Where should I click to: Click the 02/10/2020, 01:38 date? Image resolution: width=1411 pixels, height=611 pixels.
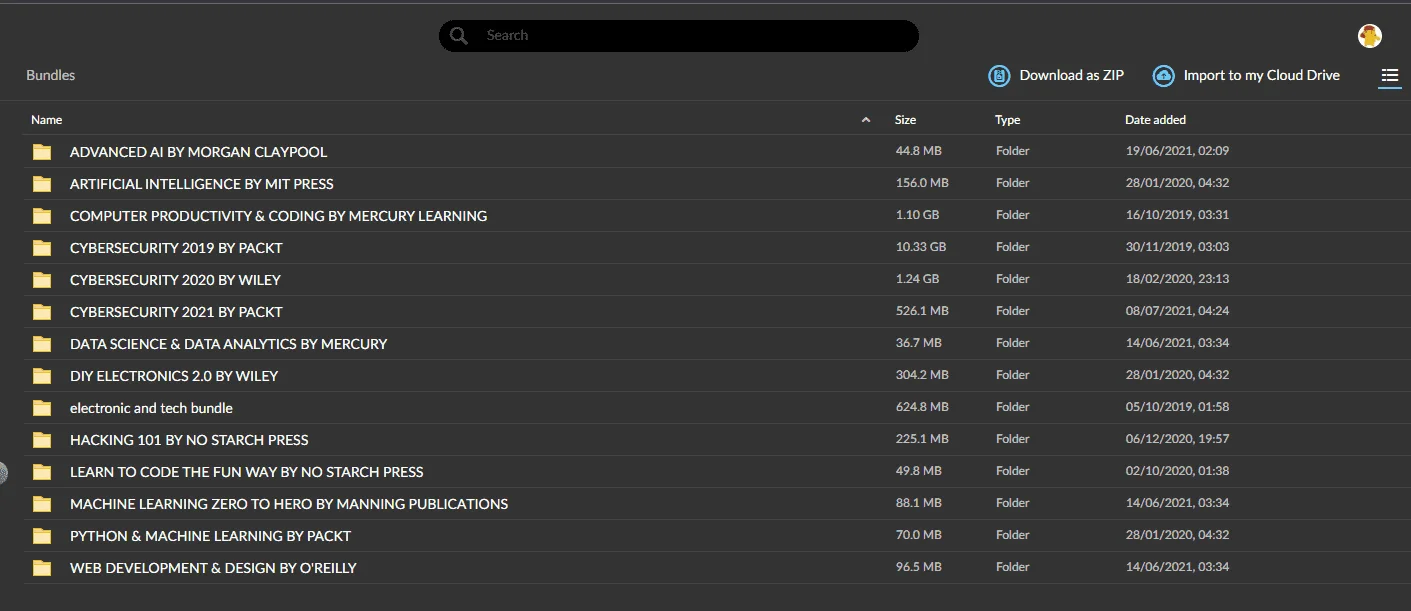tap(1177, 471)
